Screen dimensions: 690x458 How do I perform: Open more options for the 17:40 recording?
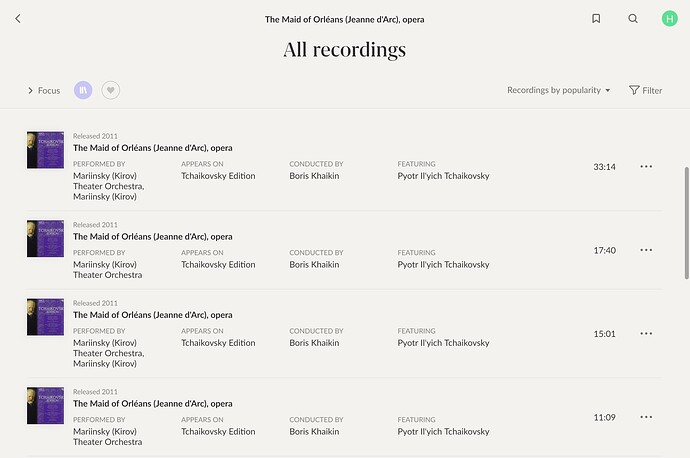[646, 250]
